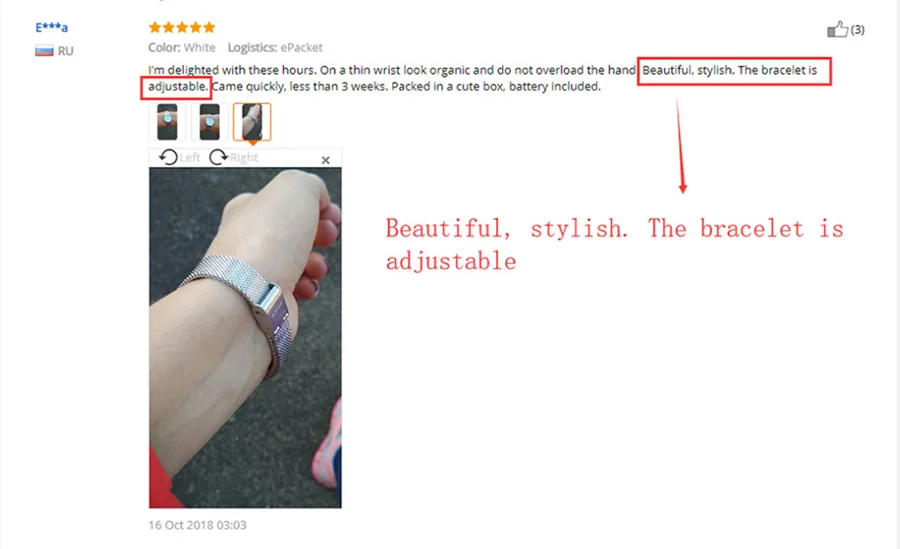Click the Right rotate label

pyautogui.click(x=244, y=157)
